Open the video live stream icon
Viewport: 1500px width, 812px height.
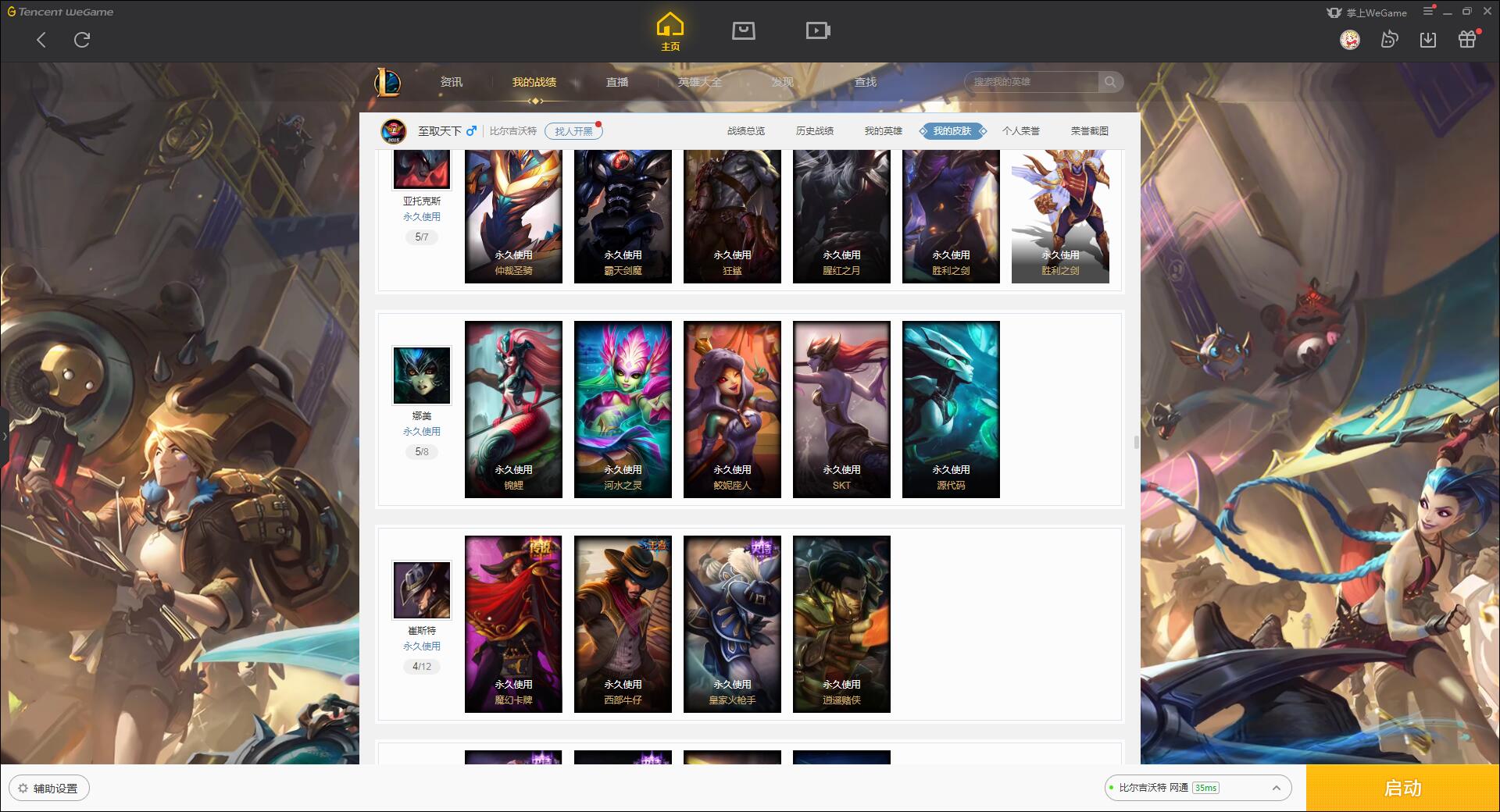pyautogui.click(x=818, y=30)
